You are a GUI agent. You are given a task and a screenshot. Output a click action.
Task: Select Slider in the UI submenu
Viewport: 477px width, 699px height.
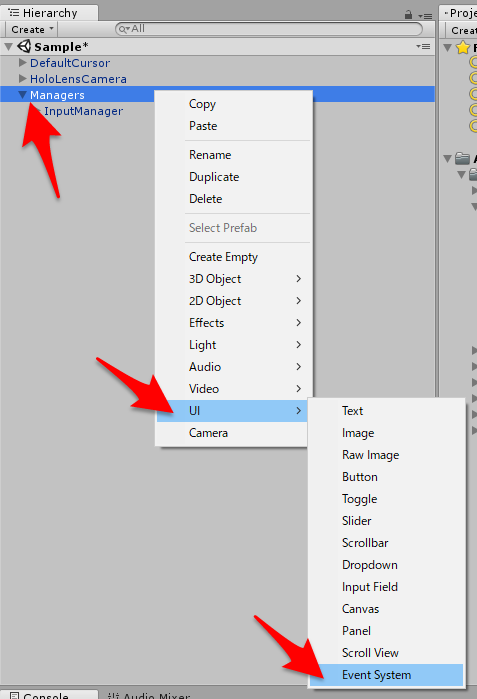pyautogui.click(x=386, y=521)
